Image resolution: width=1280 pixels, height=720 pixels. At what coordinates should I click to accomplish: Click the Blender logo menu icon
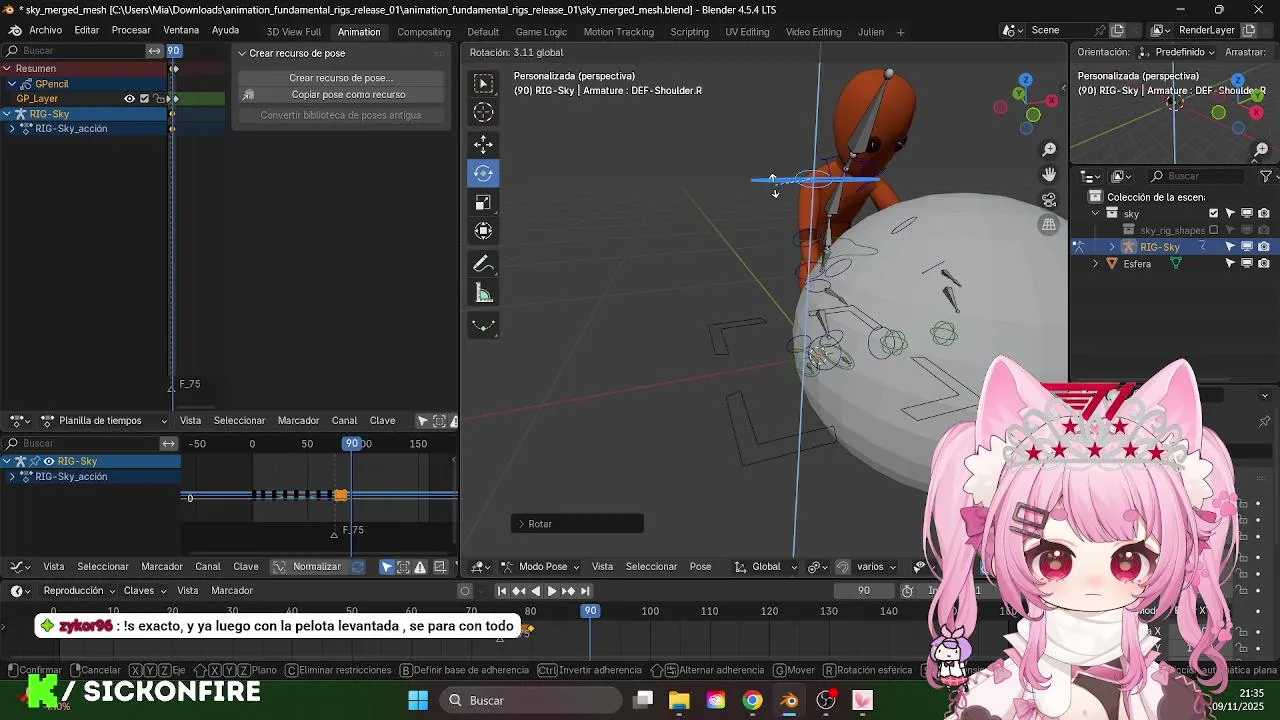(x=15, y=31)
